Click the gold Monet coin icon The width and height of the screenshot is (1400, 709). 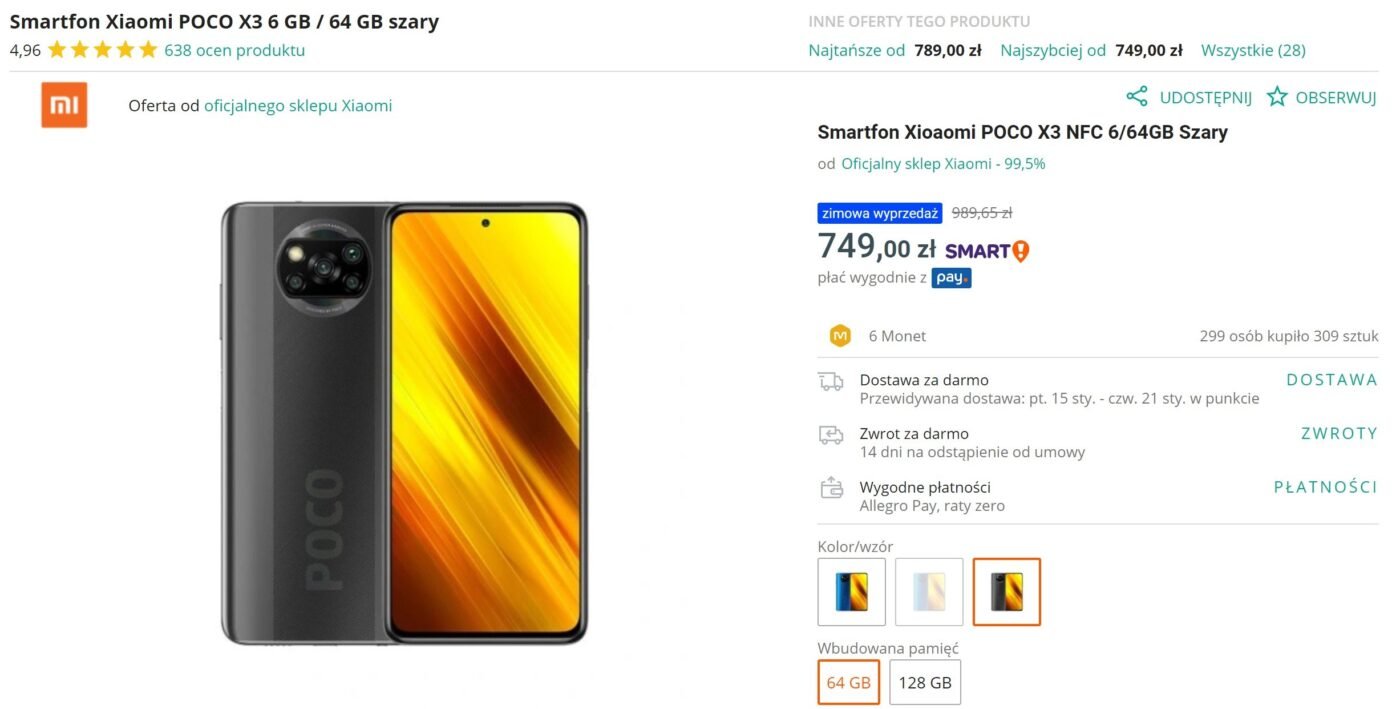click(840, 336)
